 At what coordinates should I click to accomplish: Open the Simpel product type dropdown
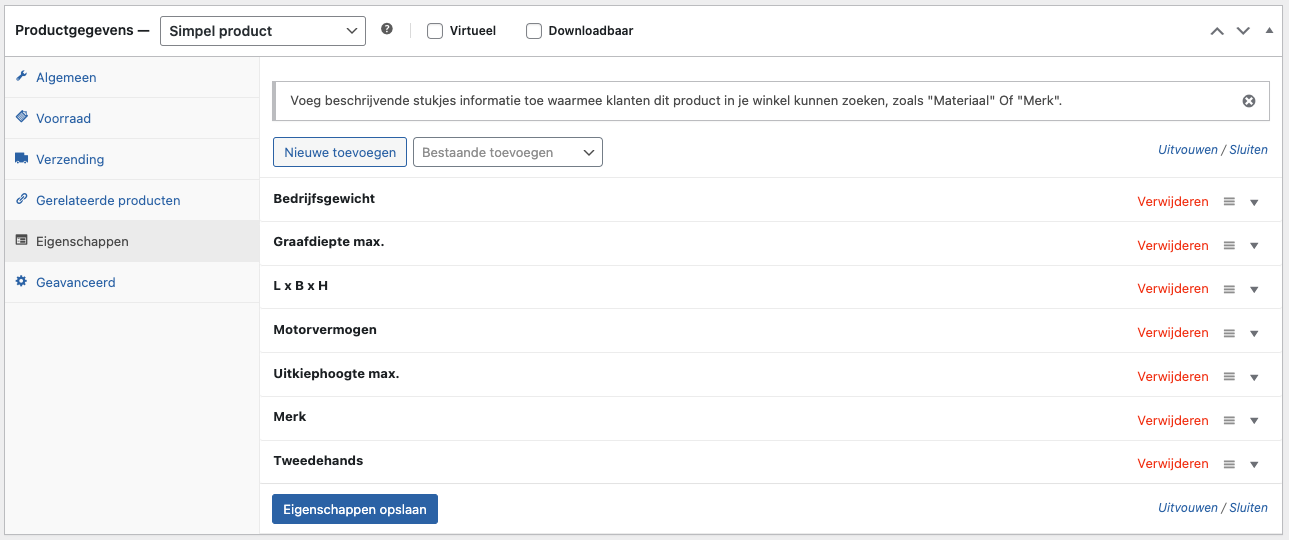[x=262, y=31]
